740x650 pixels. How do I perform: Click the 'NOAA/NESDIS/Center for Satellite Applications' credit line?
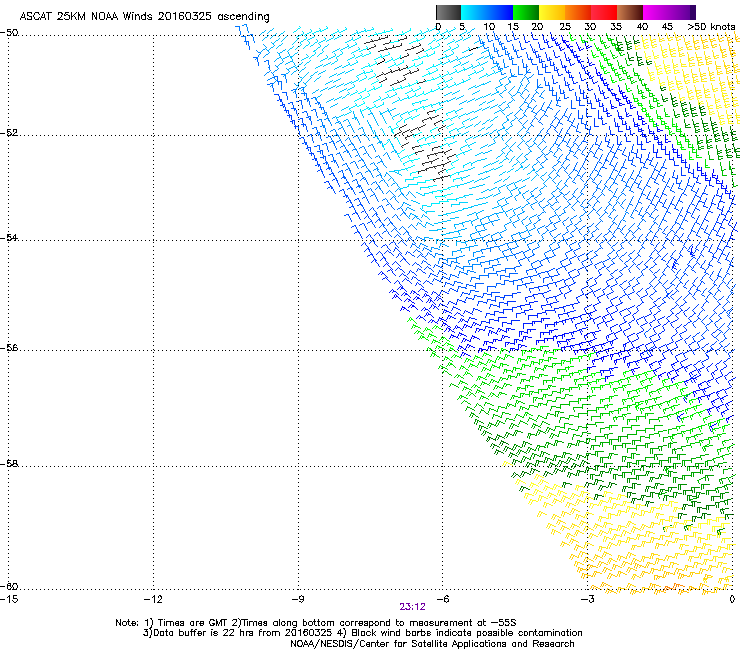coord(432,644)
